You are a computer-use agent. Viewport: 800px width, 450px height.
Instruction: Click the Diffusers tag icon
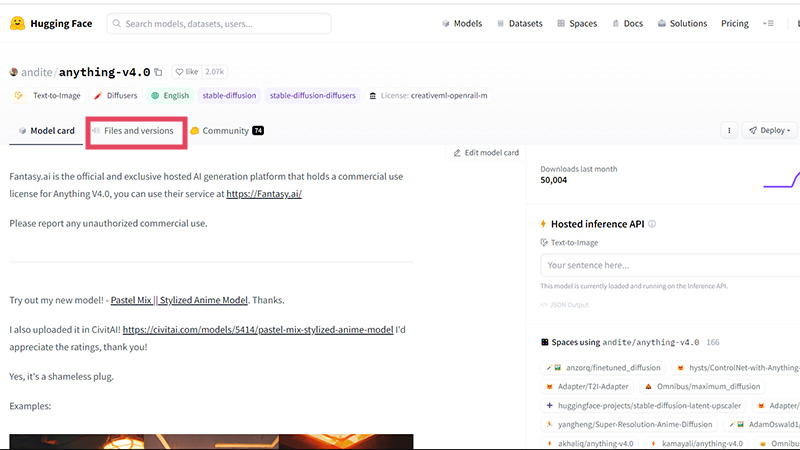coord(98,95)
